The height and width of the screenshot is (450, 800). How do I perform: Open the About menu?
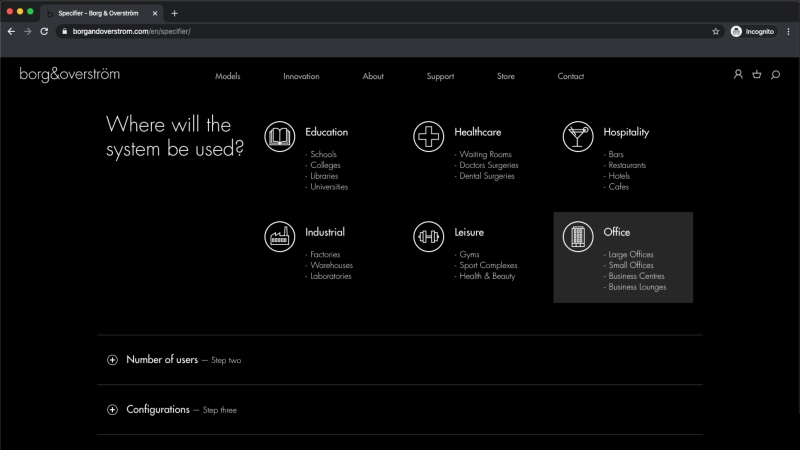point(373,76)
